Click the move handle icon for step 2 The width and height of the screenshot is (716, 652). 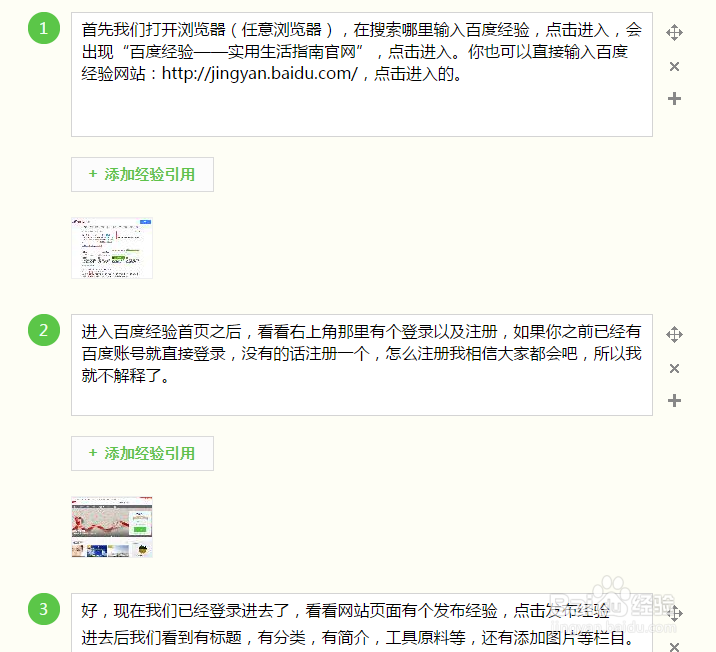point(674,335)
